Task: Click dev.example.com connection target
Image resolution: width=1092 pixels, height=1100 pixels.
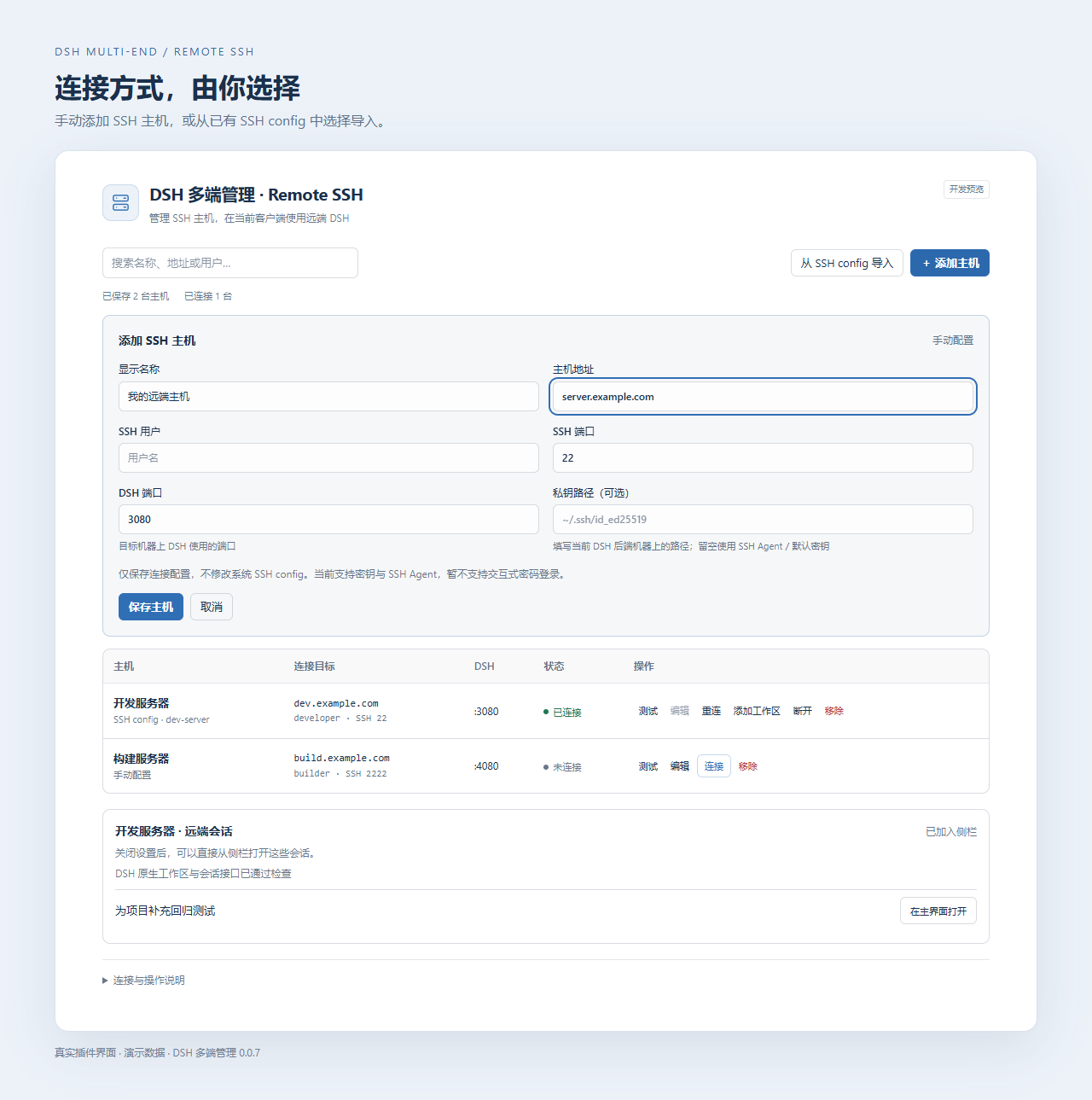Action: click(x=336, y=703)
